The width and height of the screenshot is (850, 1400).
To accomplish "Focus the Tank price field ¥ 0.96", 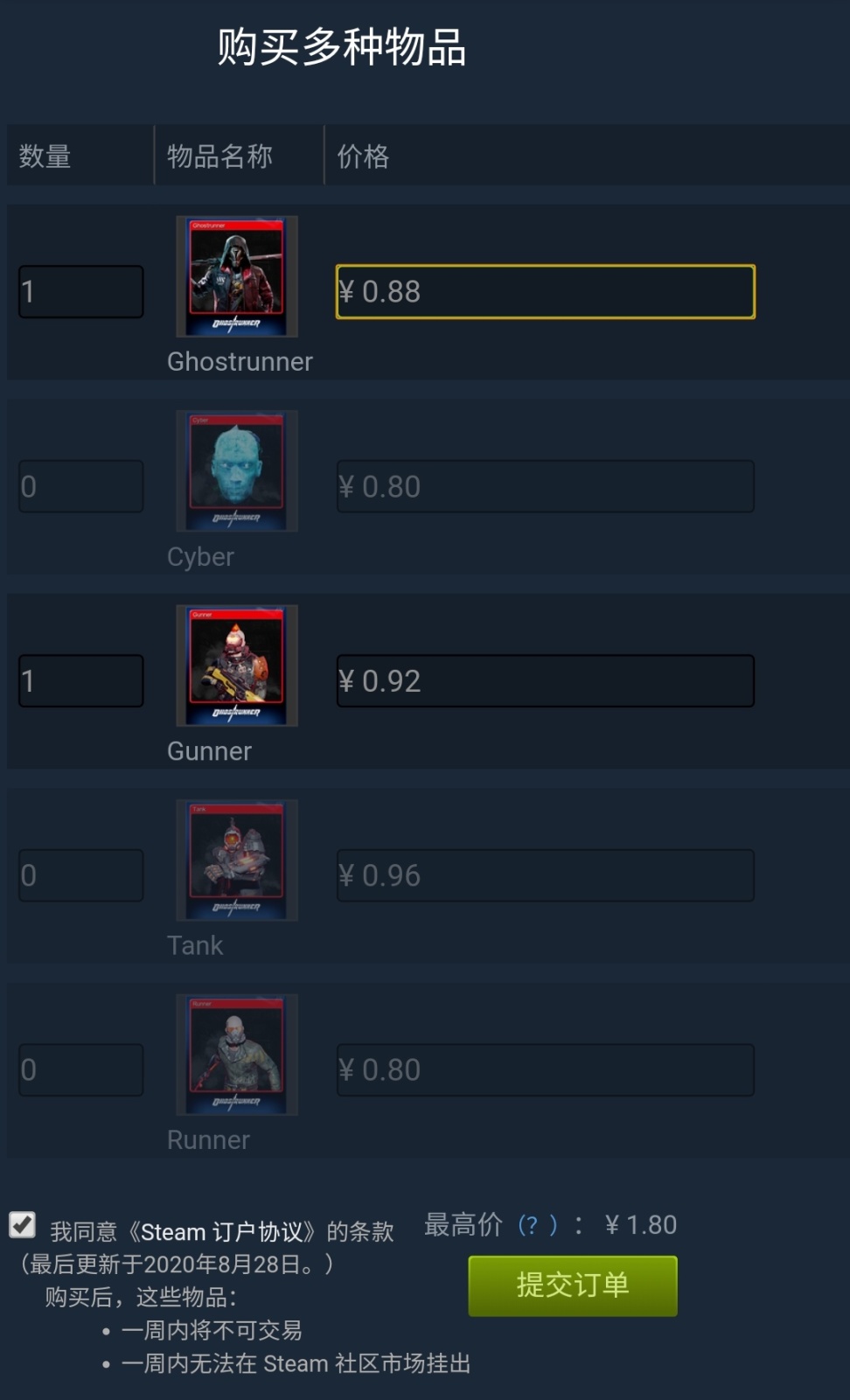I will pos(546,875).
